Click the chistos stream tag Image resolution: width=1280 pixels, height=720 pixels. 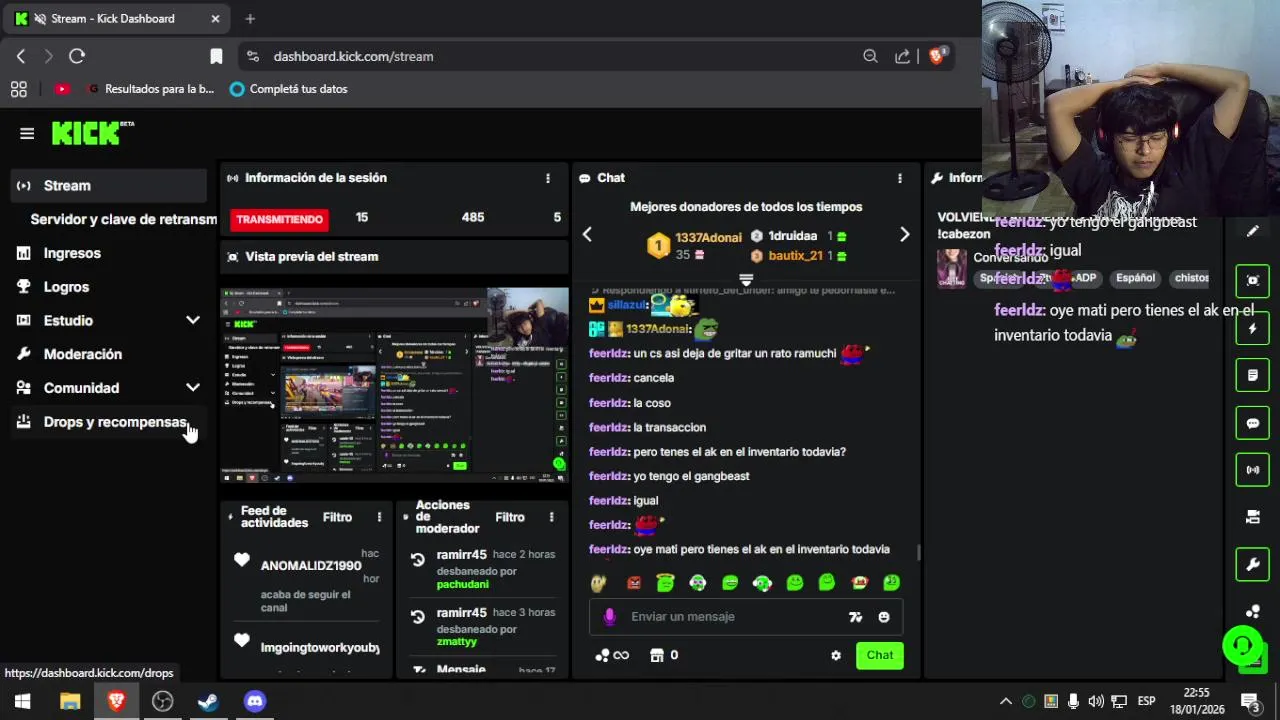click(x=1191, y=278)
